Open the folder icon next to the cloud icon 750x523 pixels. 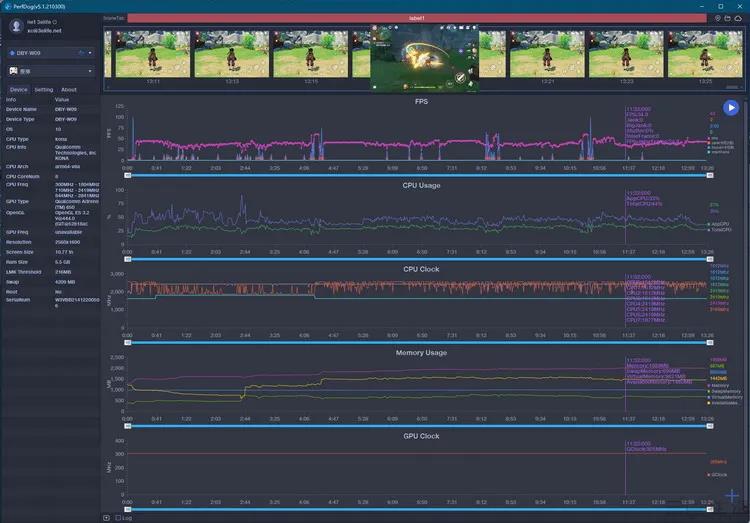click(728, 18)
